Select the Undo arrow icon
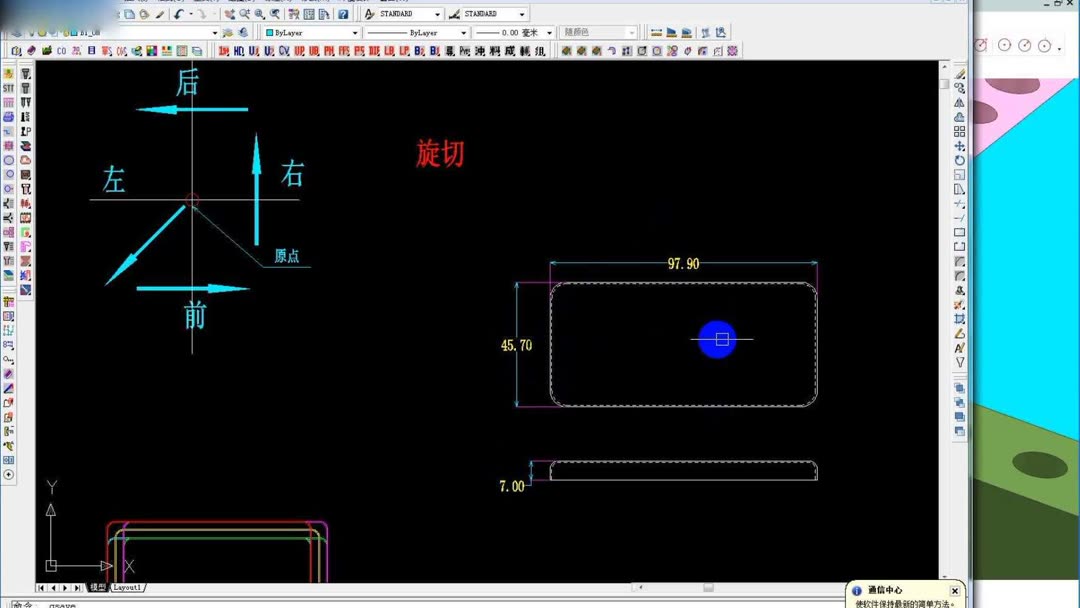This screenshot has width=1080, height=608. [178, 13]
